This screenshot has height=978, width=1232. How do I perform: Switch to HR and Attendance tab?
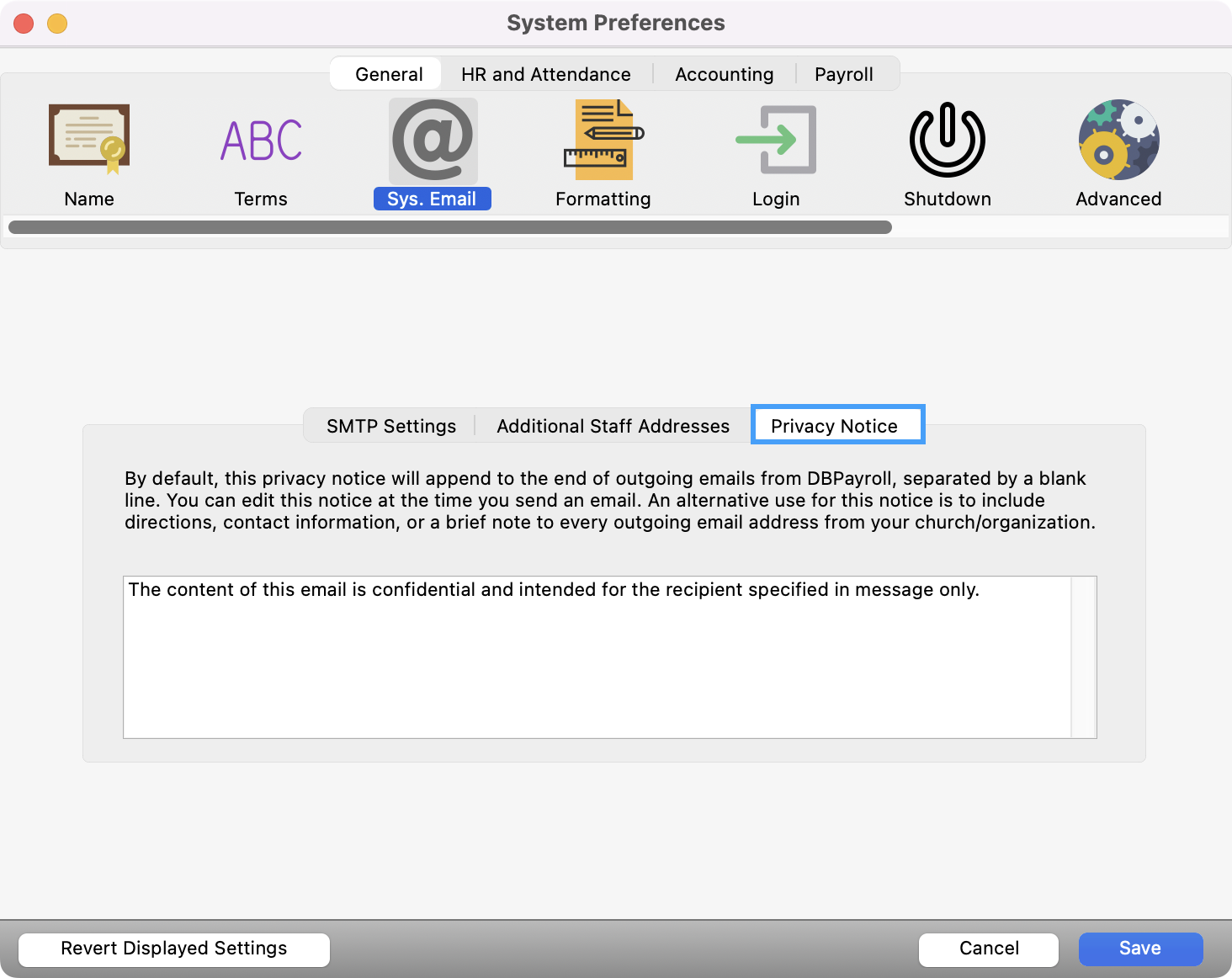[x=545, y=74]
